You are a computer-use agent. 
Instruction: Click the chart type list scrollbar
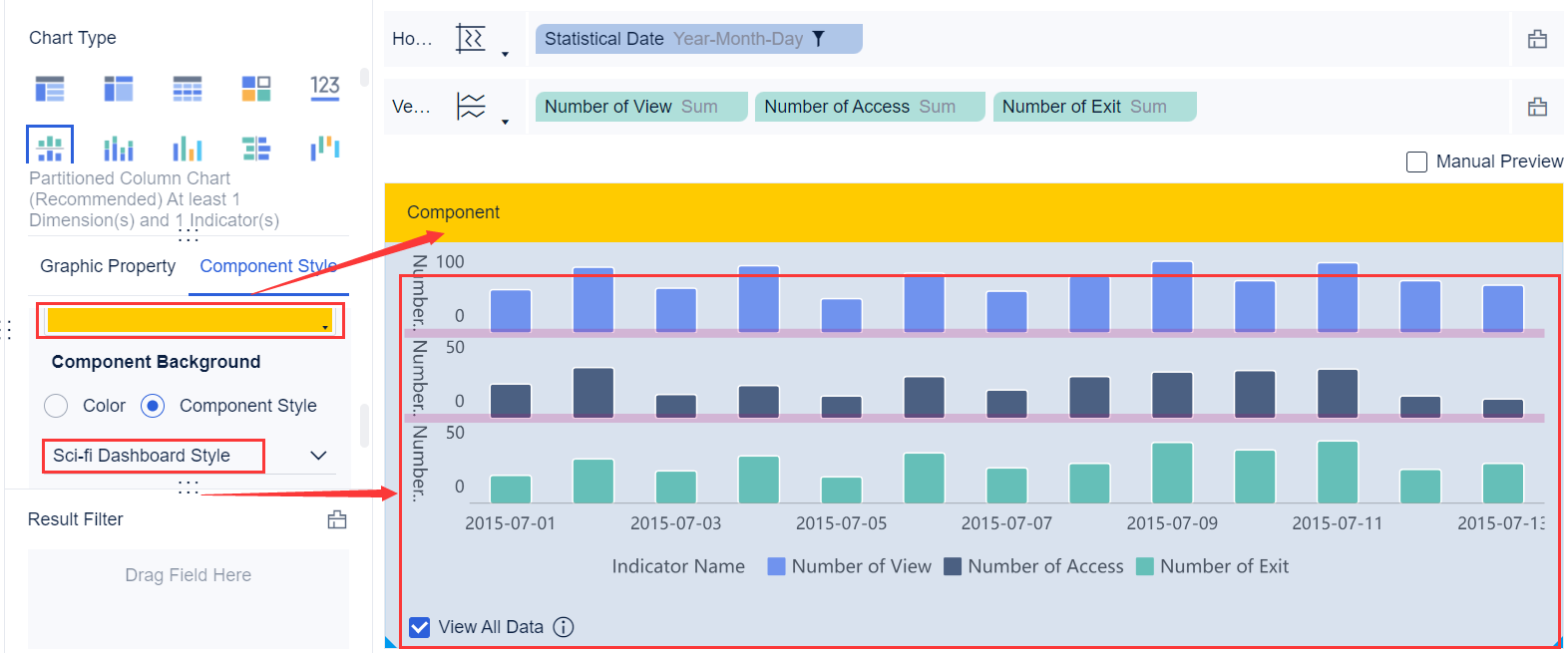[x=364, y=77]
